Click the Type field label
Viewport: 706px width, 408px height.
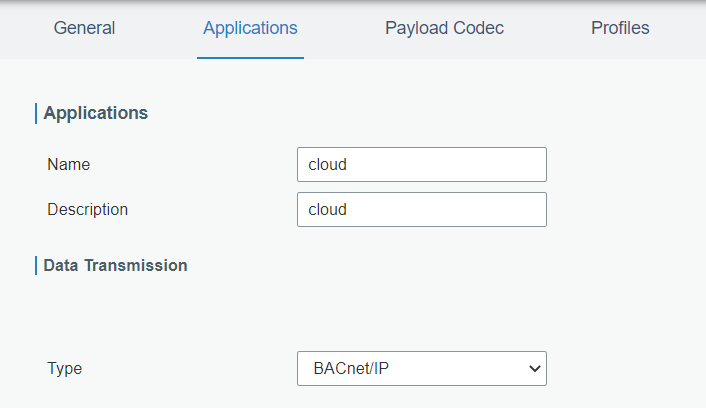click(64, 368)
